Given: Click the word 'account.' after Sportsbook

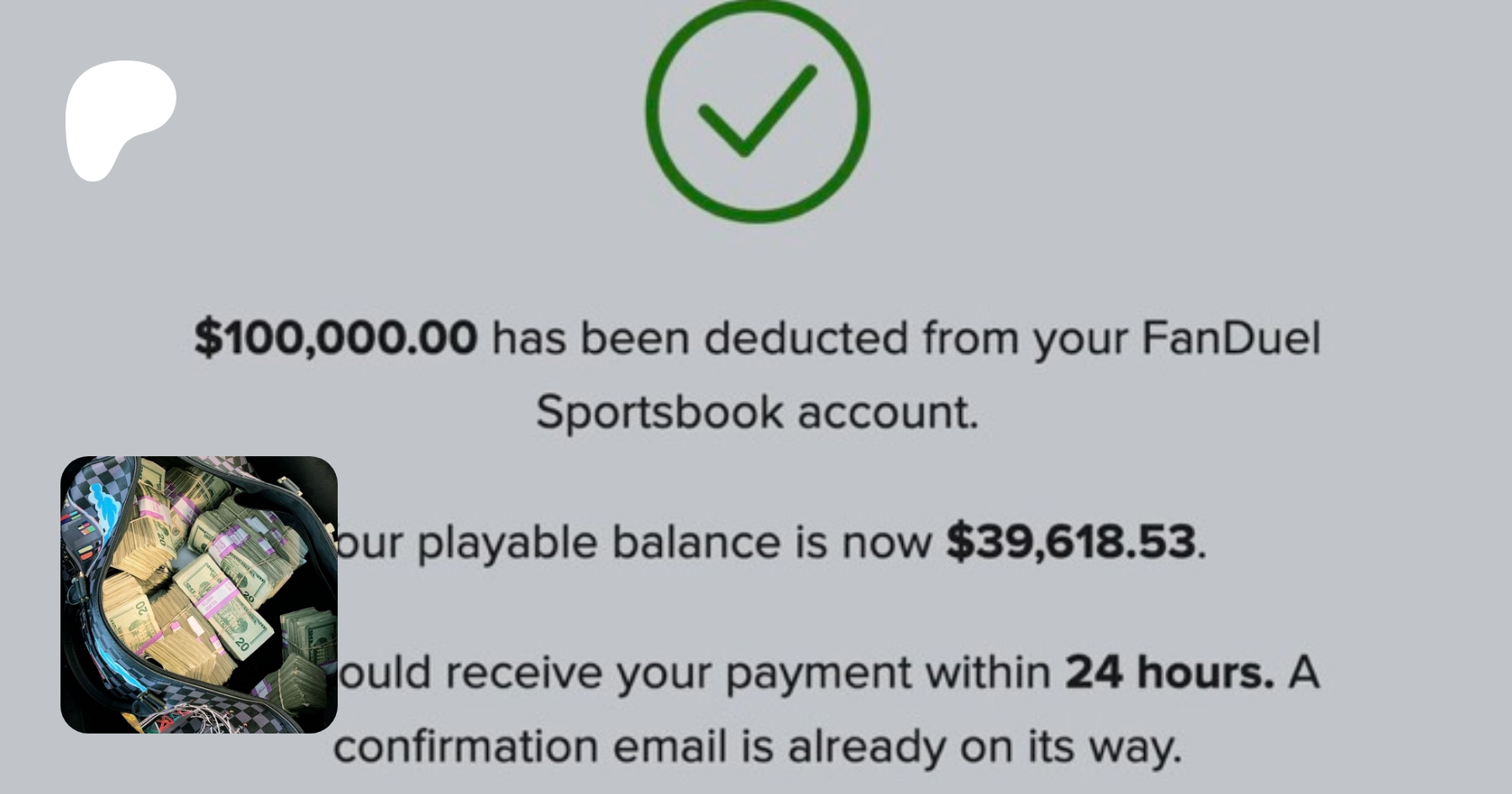Looking at the screenshot, I should click(x=887, y=413).
